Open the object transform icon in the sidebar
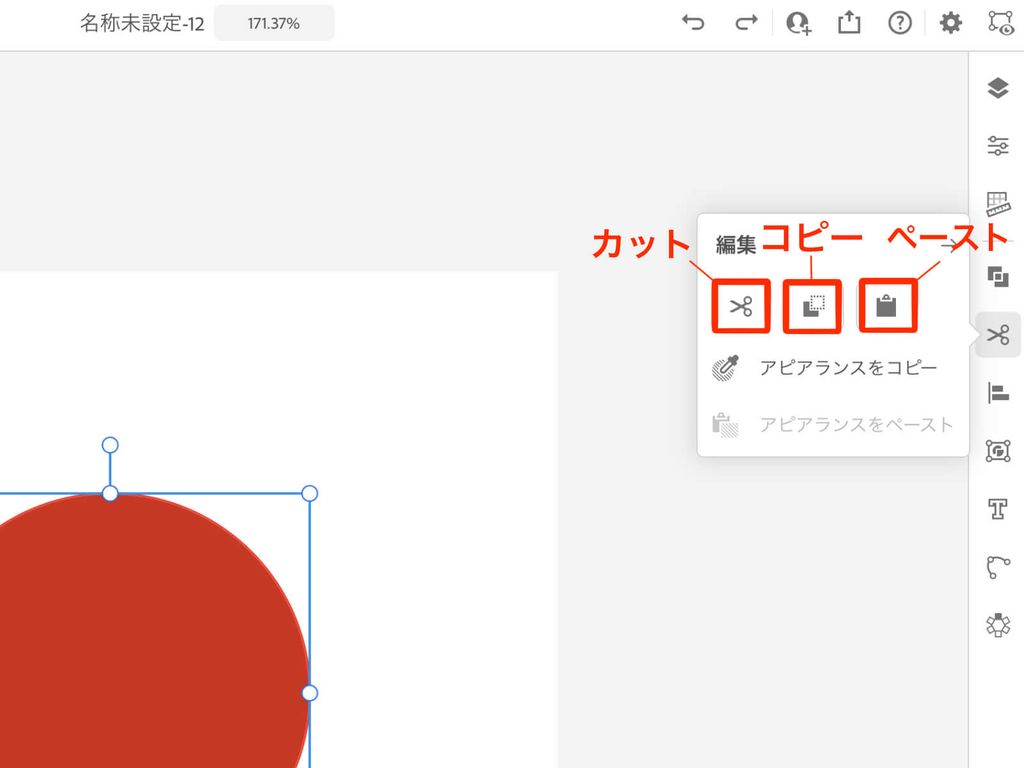 click(x=998, y=451)
